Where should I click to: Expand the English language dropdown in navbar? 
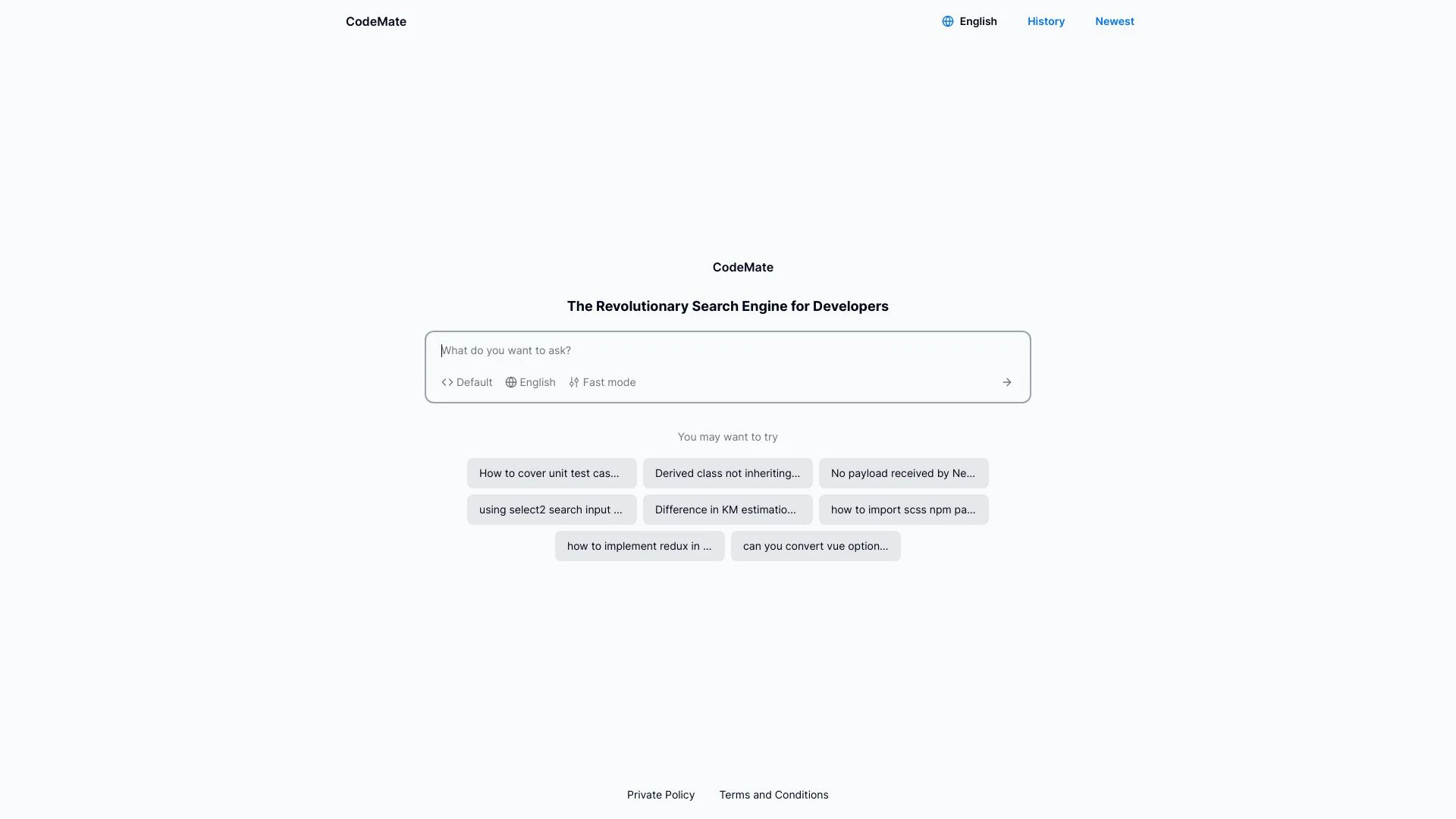(969, 21)
